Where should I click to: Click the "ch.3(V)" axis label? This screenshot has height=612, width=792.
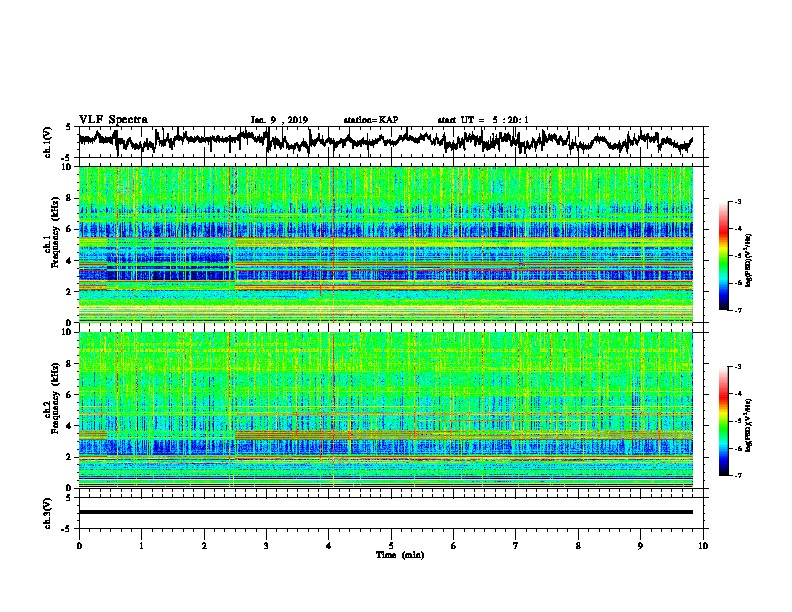tap(48, 513)
